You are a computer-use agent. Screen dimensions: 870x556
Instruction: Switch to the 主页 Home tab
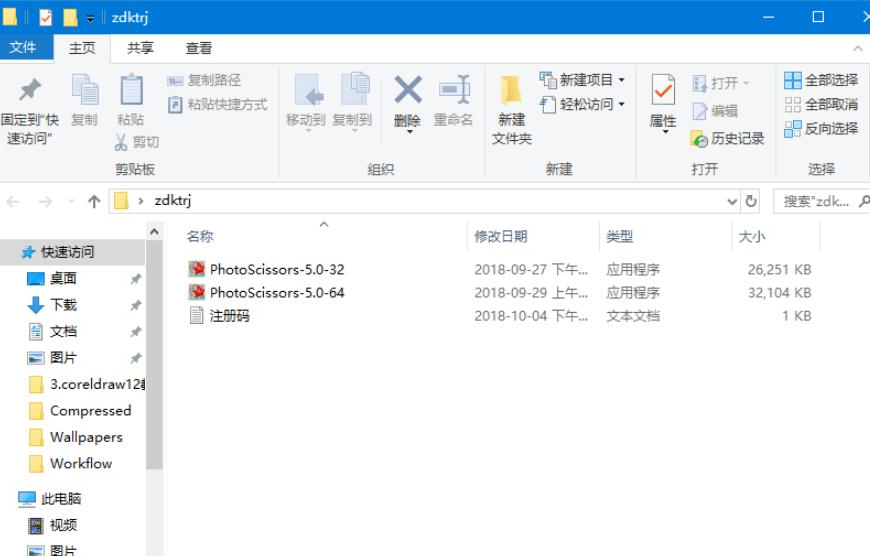point(82,48)
